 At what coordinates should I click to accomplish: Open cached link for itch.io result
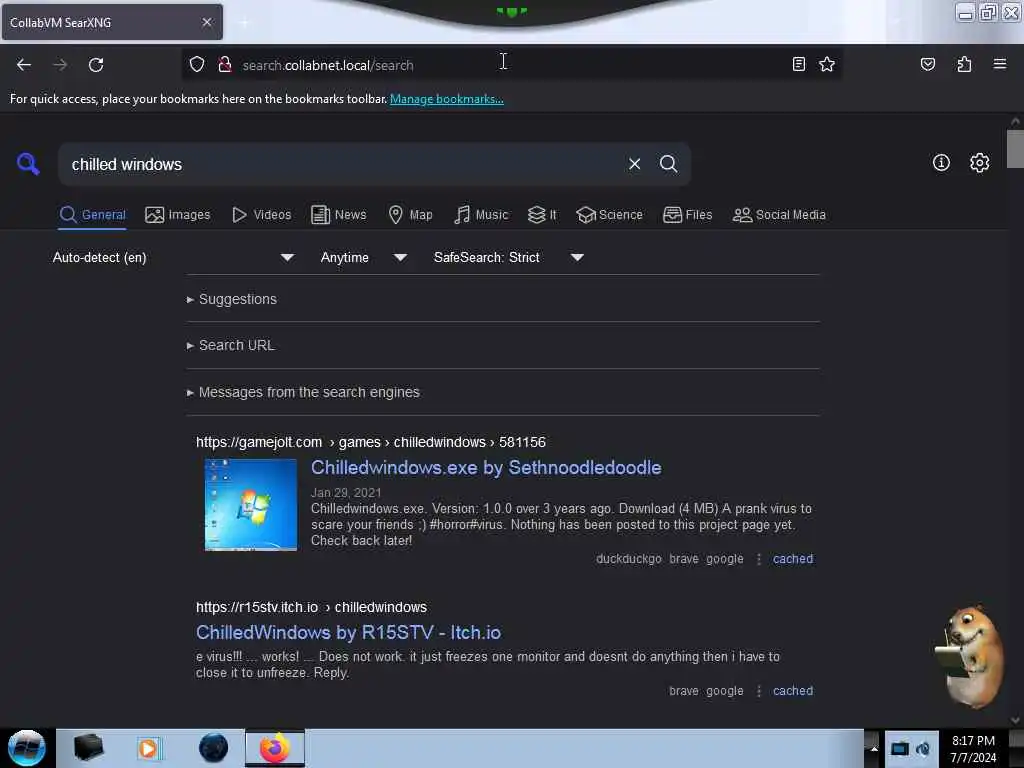pyautogui.click(x=793, y=690)
